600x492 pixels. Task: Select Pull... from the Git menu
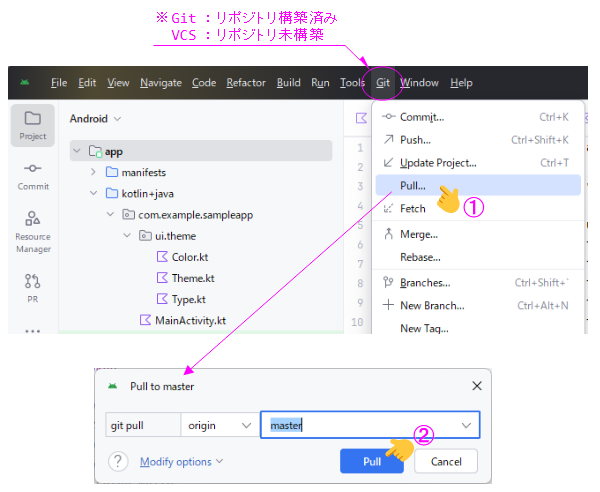pos(413,185)
